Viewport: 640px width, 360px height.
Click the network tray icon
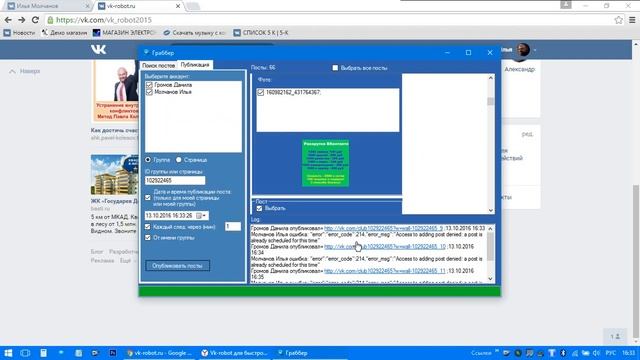575,353
